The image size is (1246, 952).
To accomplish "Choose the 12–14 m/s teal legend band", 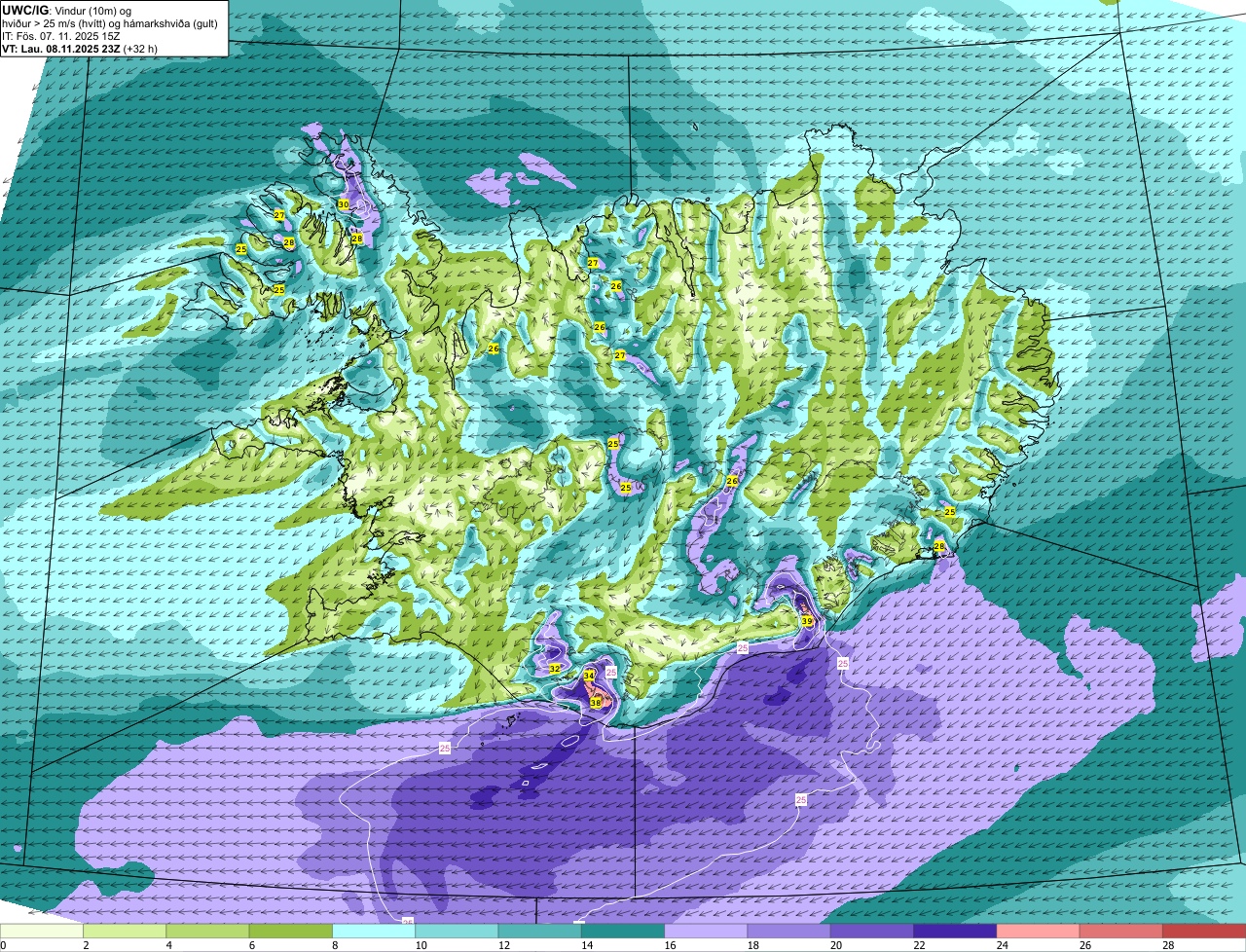I will (x=539, y=931).
